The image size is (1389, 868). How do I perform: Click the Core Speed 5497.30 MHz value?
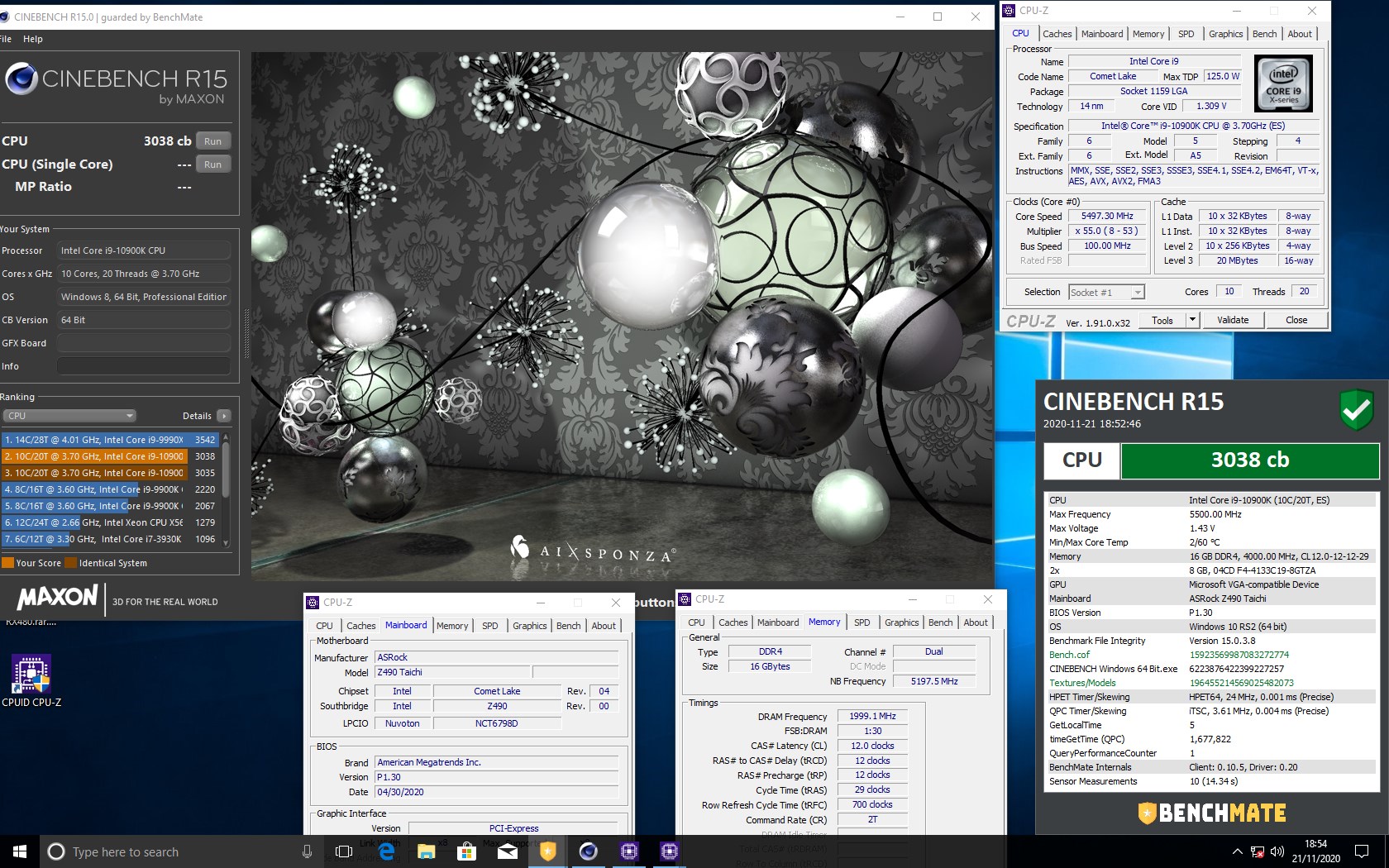(x=1107, y=217)
